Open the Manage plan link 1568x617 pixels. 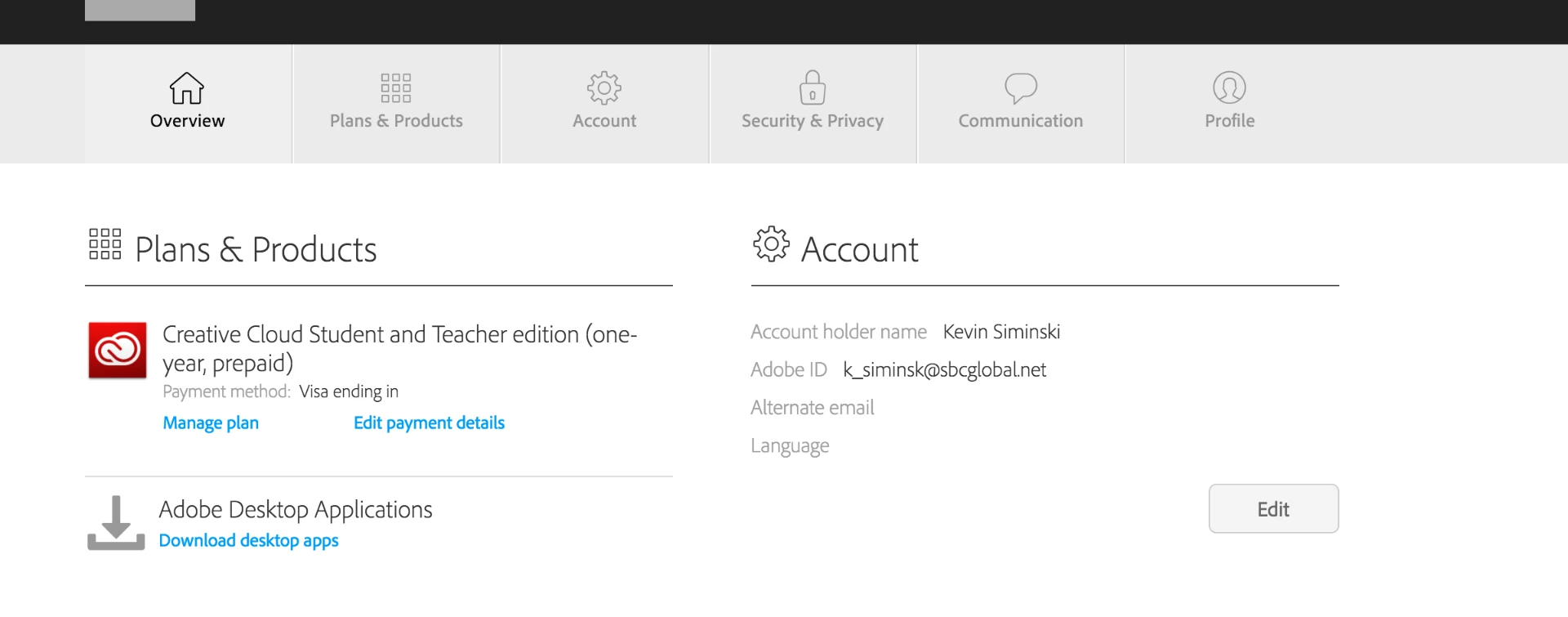point(211,423)
